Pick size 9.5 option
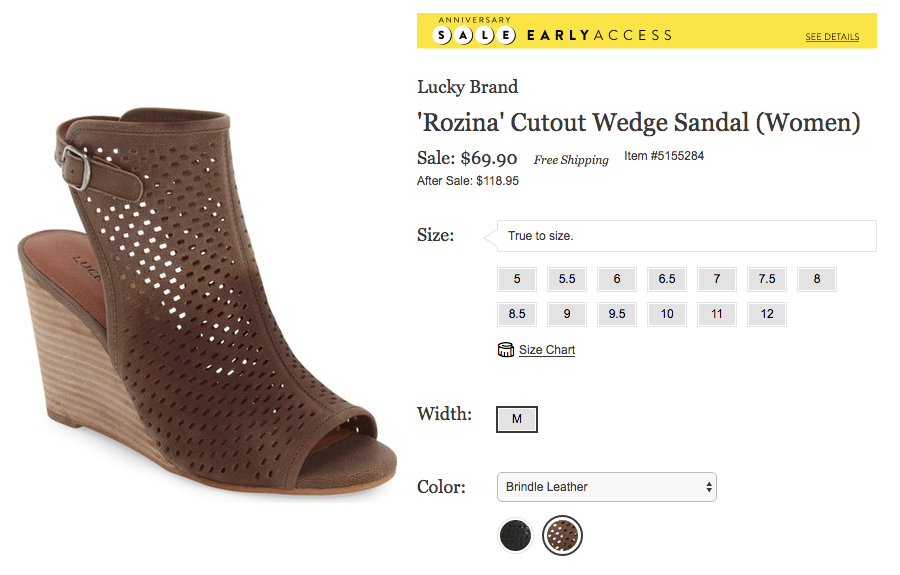The image size is (900, 575). click(616, 314)
